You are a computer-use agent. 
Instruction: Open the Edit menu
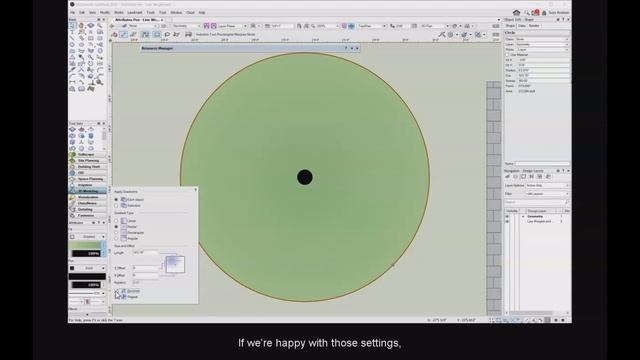(x=82, y=13)
